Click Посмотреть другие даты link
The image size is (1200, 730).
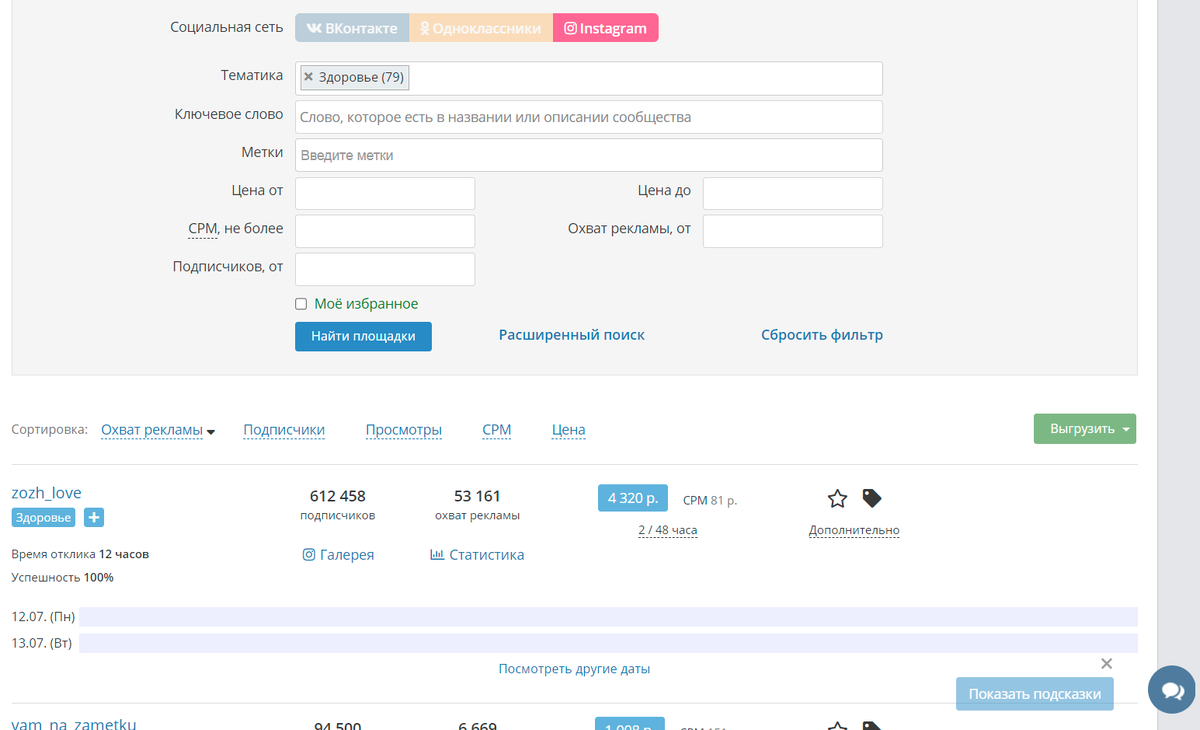pos(574,668)
